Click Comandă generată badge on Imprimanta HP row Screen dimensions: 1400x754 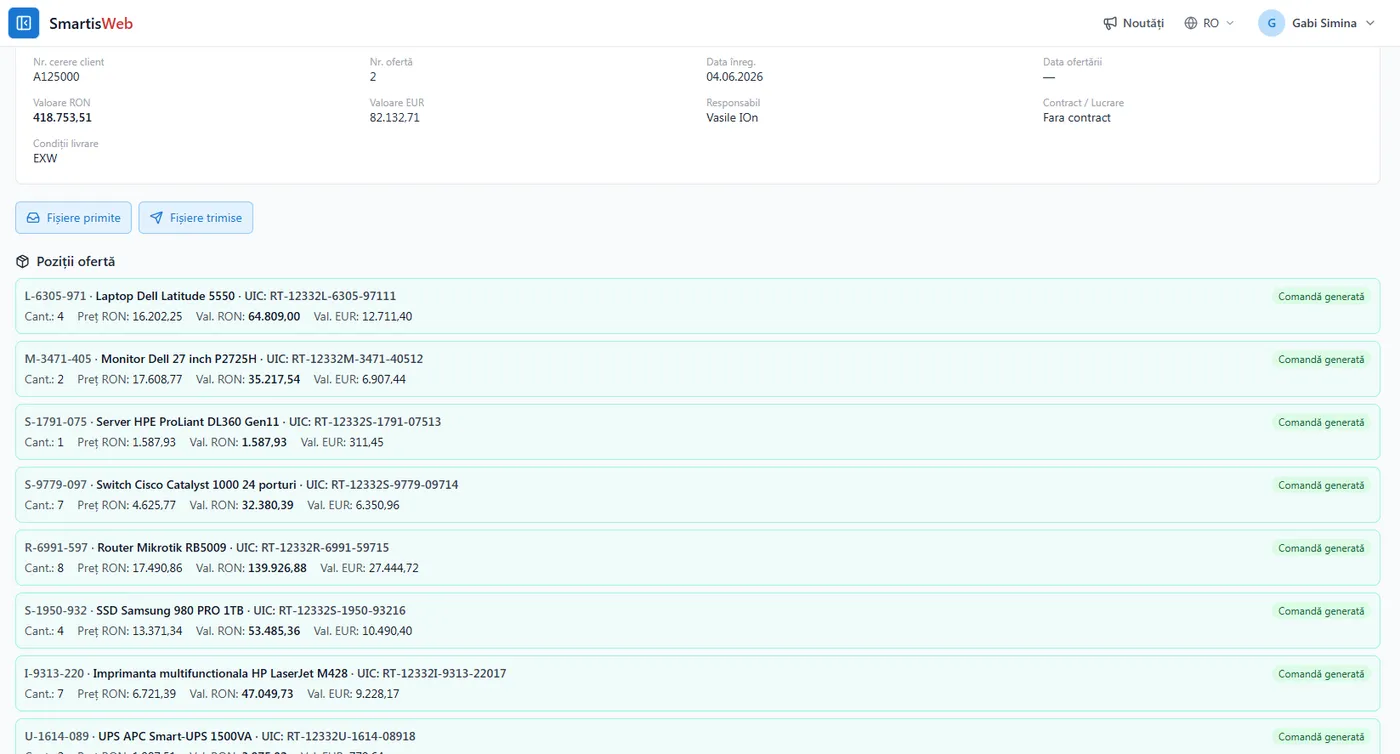coord(1321,675)
